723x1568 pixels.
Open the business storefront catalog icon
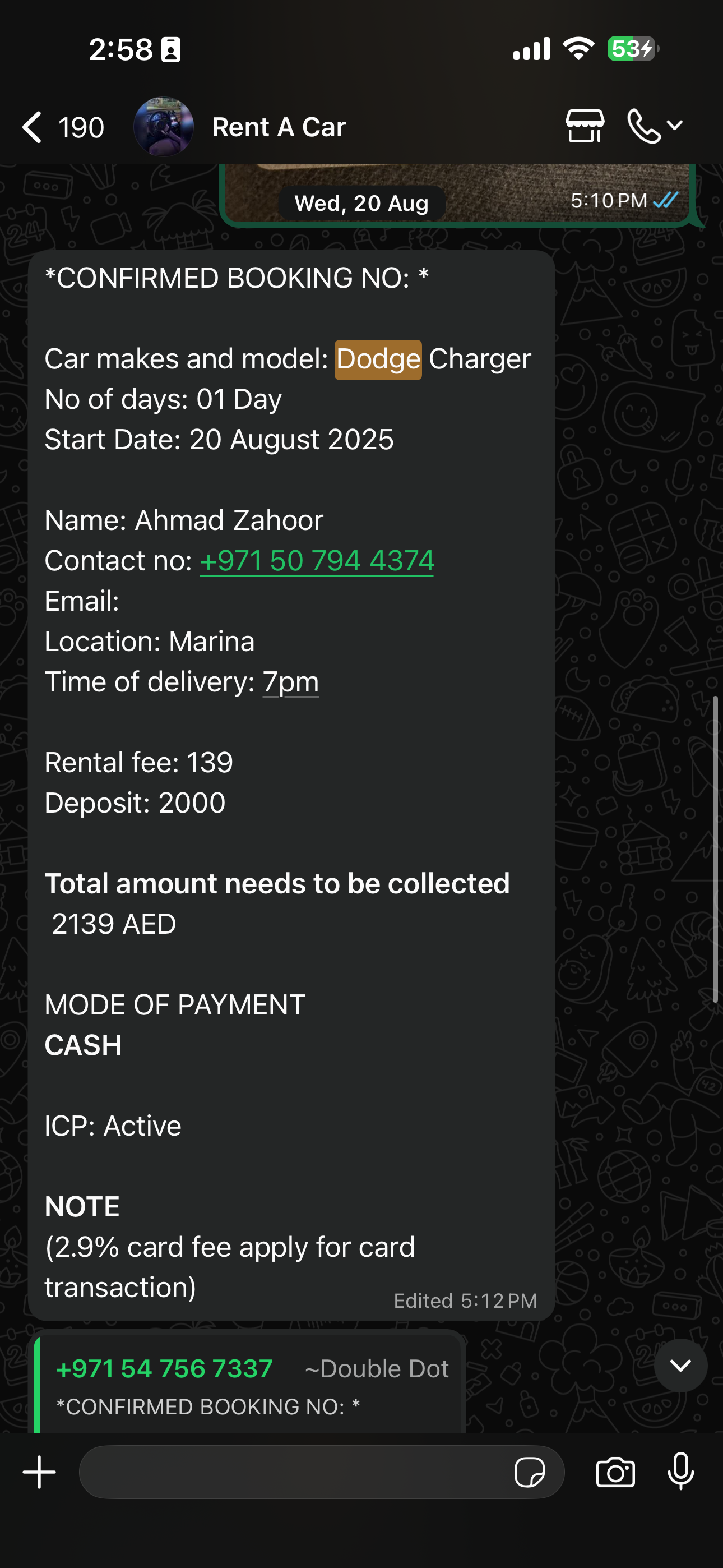click(584, 126)
